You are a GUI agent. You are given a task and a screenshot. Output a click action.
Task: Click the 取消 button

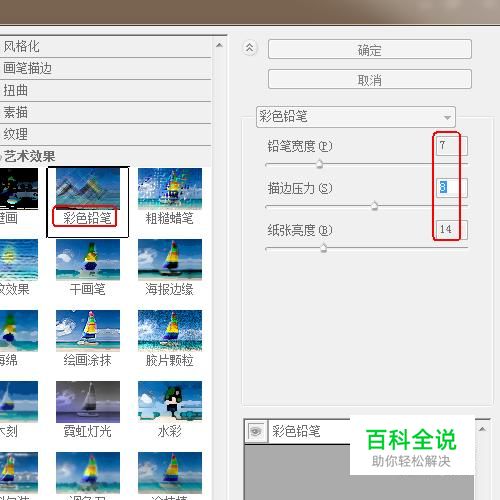tap(370, 79)
